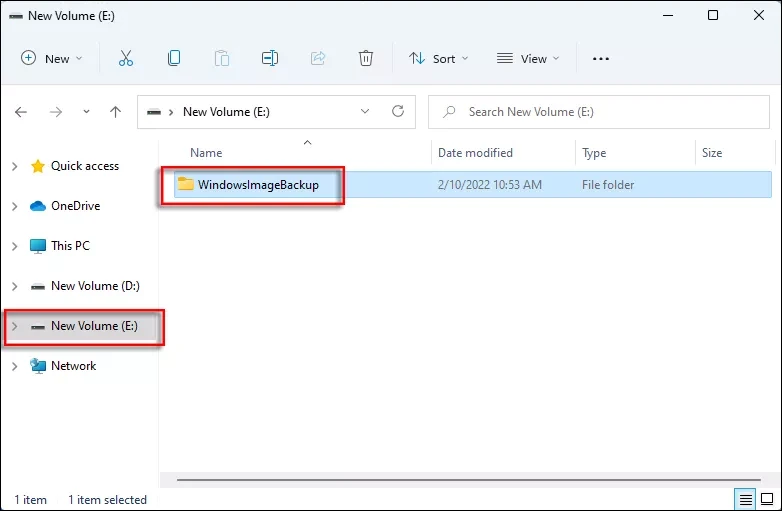Open the New item menu
The image size is (782, 511).
pyautogui.click(x=51, y=59)
